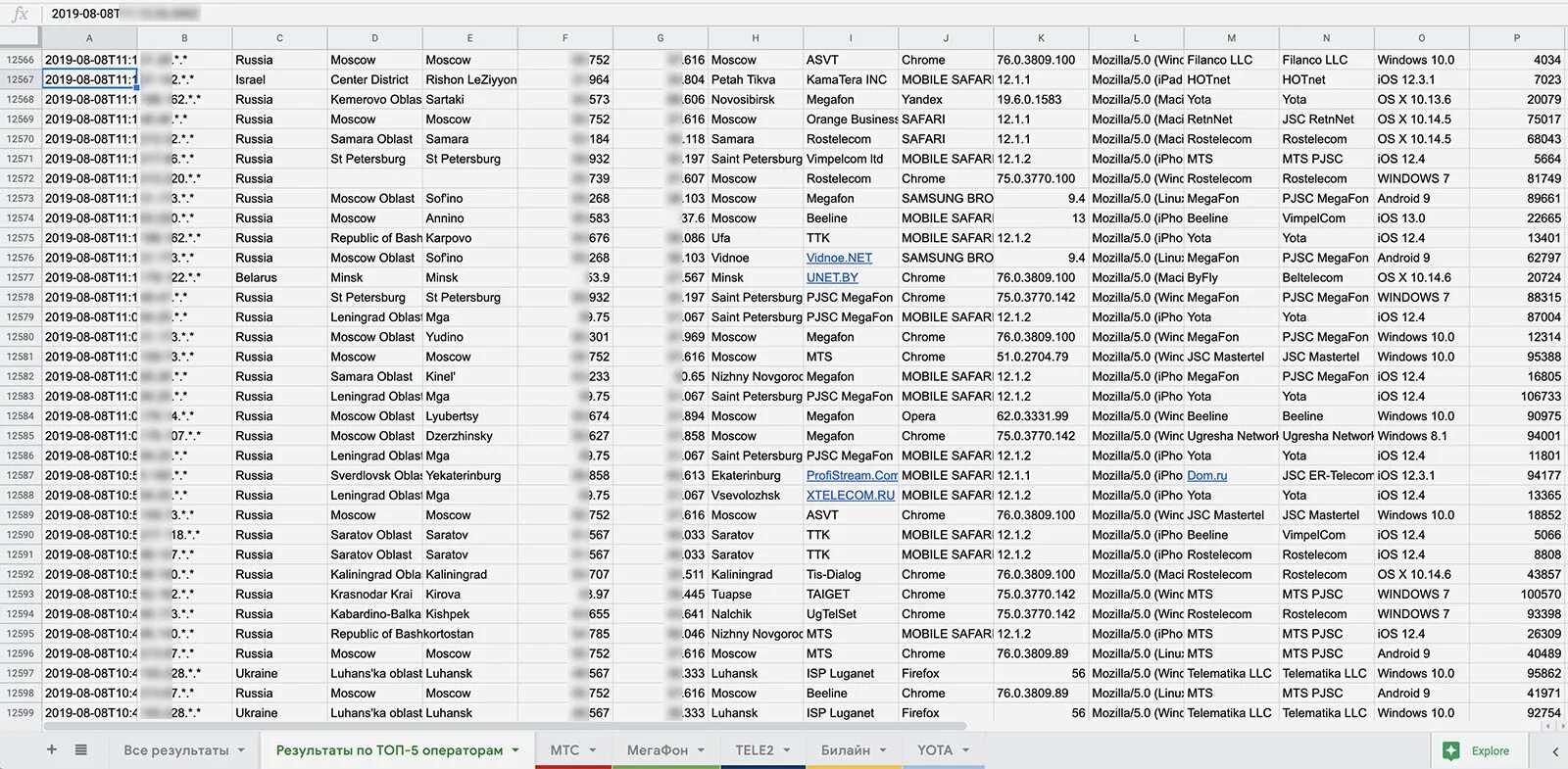Viewport: 1568px width, 769px height.
Task: Click the Yandex browser cell
Action: pos(946,99)
